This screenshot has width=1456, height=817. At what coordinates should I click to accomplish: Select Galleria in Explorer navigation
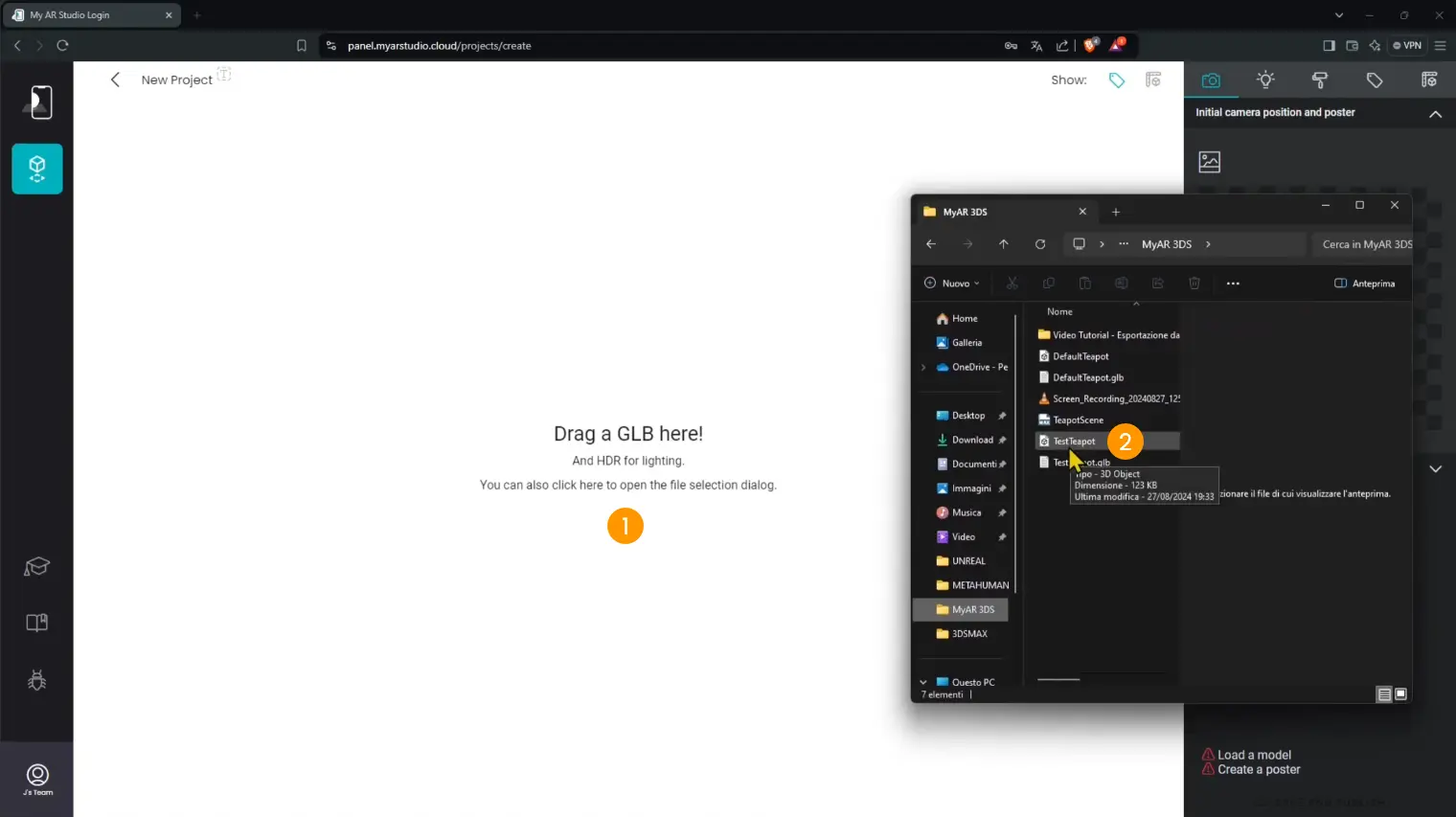[961, 342]
